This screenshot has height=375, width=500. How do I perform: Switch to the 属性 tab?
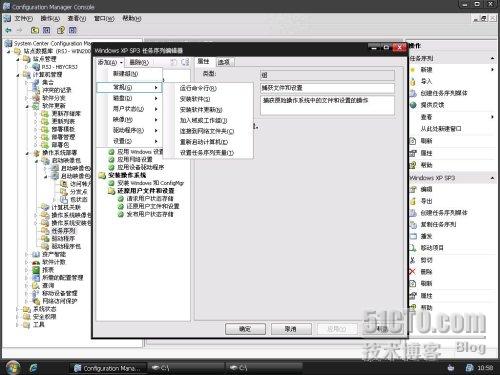click(x=203, y=61)
